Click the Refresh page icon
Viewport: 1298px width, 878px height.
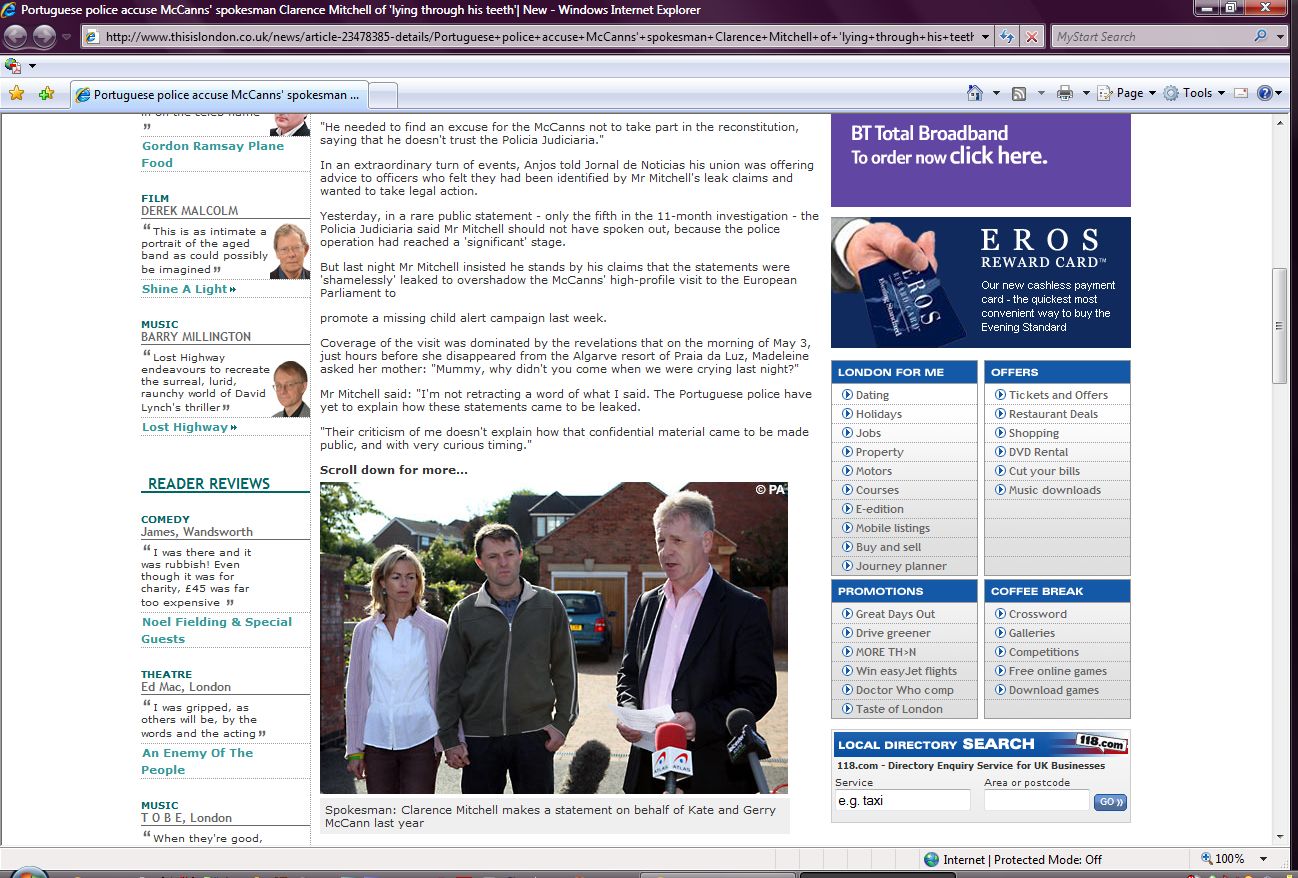pos(1008,37)
